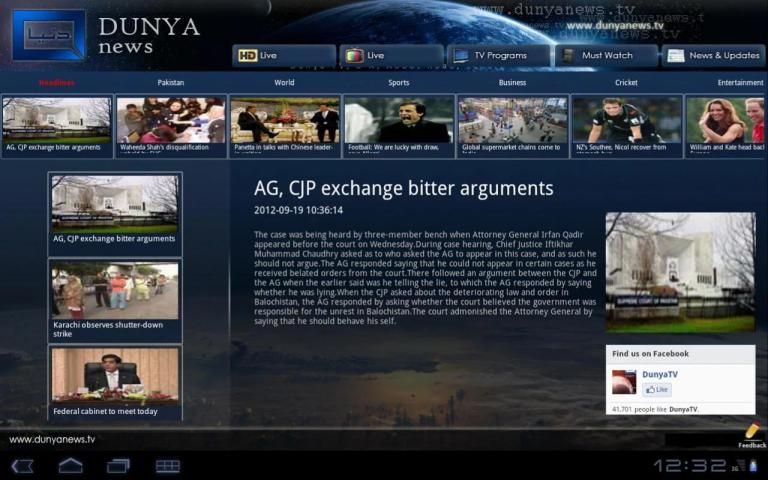Click the Dunya News logo icon
Image resolution: width=768 pixels, height=480 pixels.
coord(48,35)
